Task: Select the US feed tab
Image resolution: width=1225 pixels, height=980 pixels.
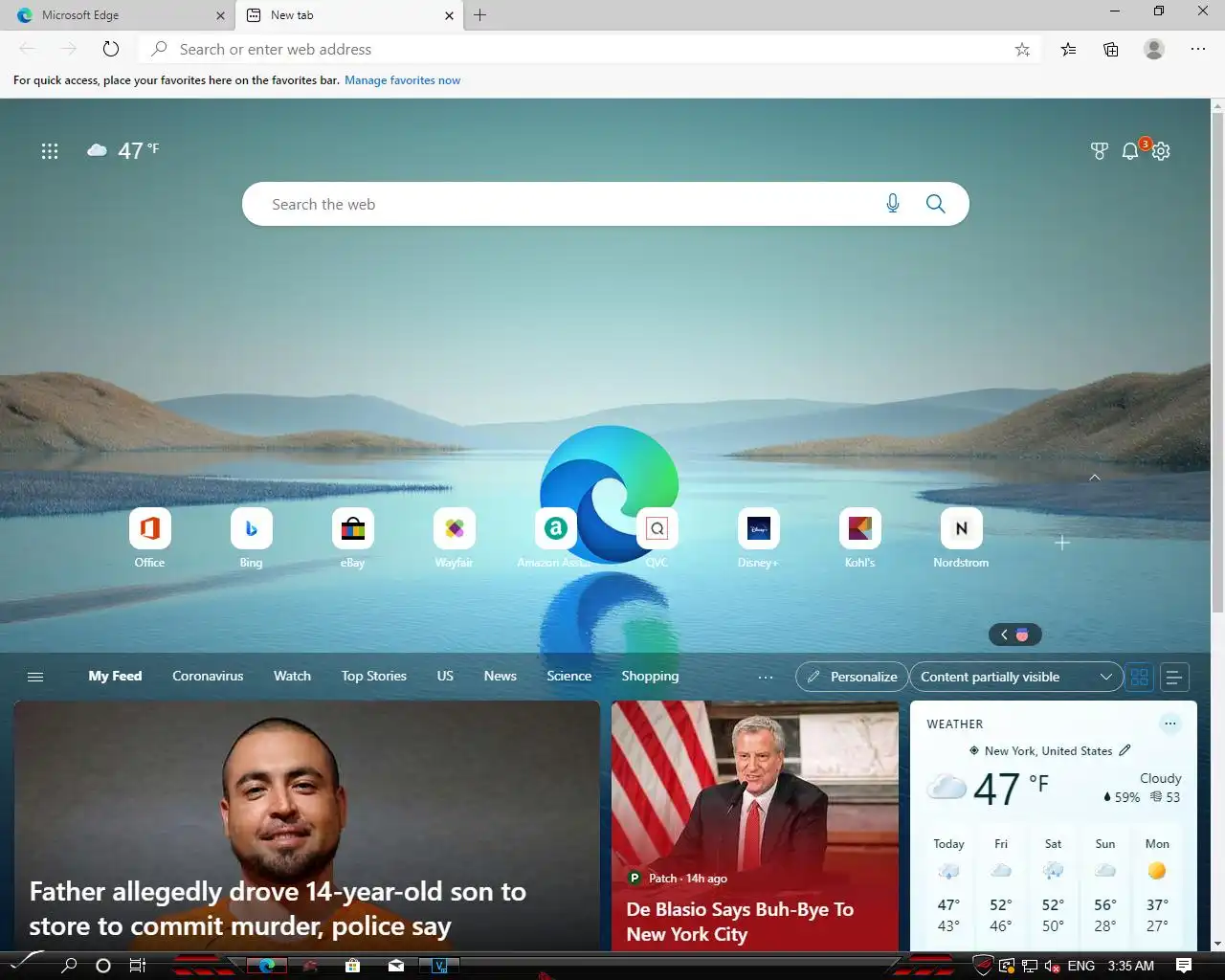Action: tap(445, 676)
